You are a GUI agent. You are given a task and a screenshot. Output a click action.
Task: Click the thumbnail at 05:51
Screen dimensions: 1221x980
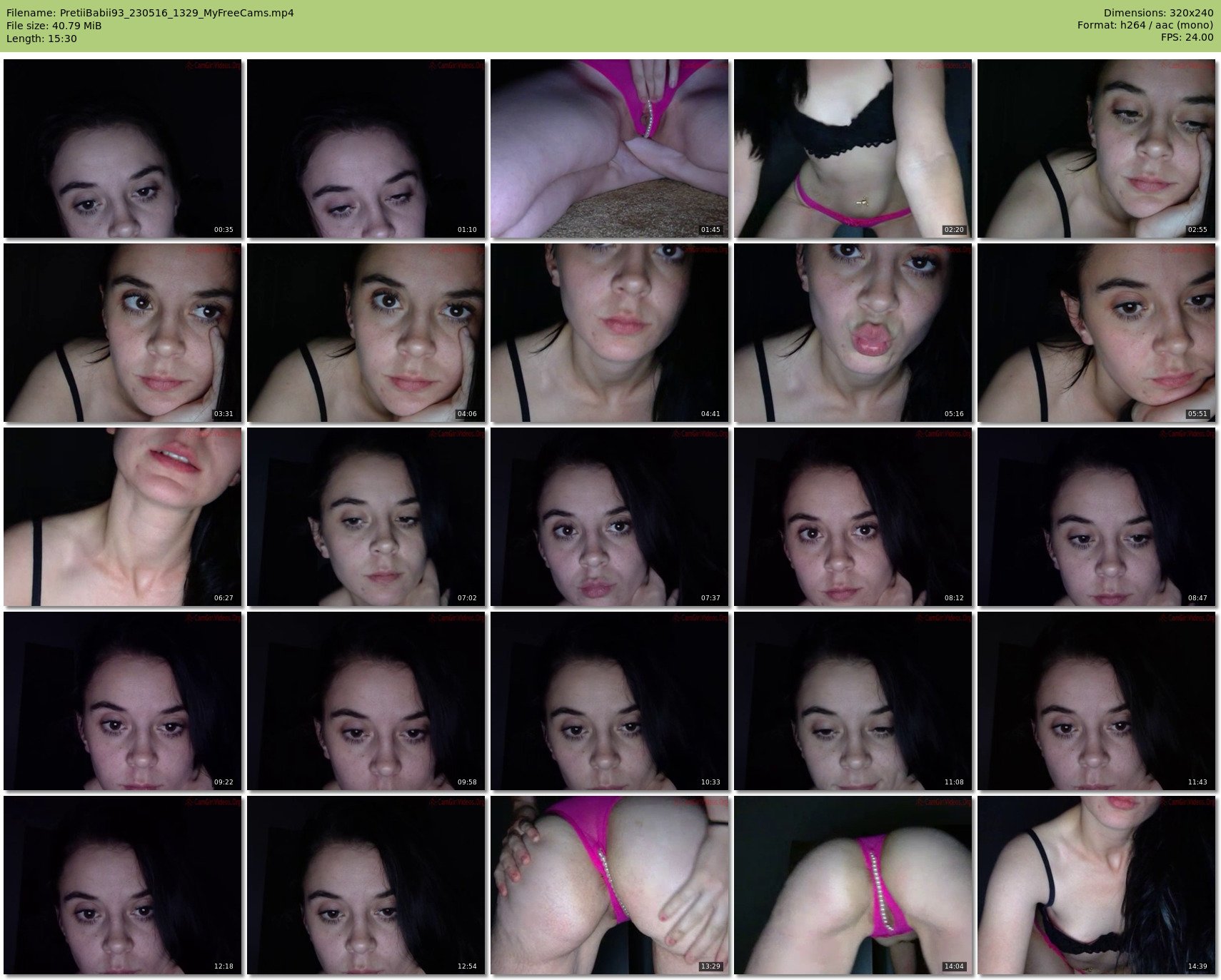(1096, 333)
